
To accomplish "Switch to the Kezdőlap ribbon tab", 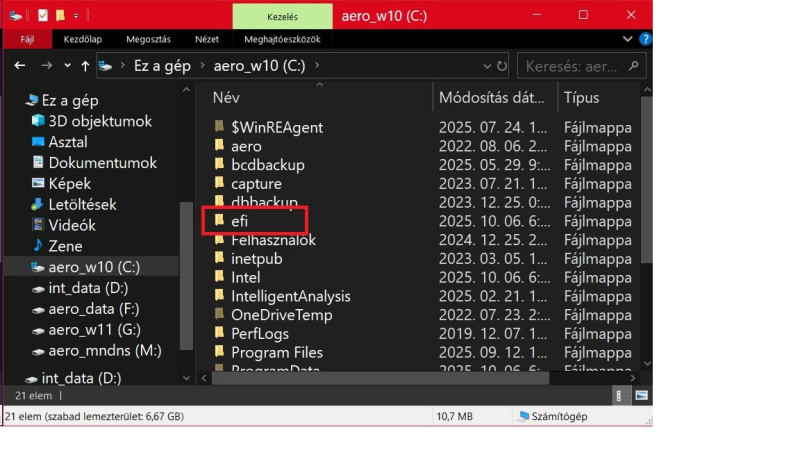I will pos(83,39).
